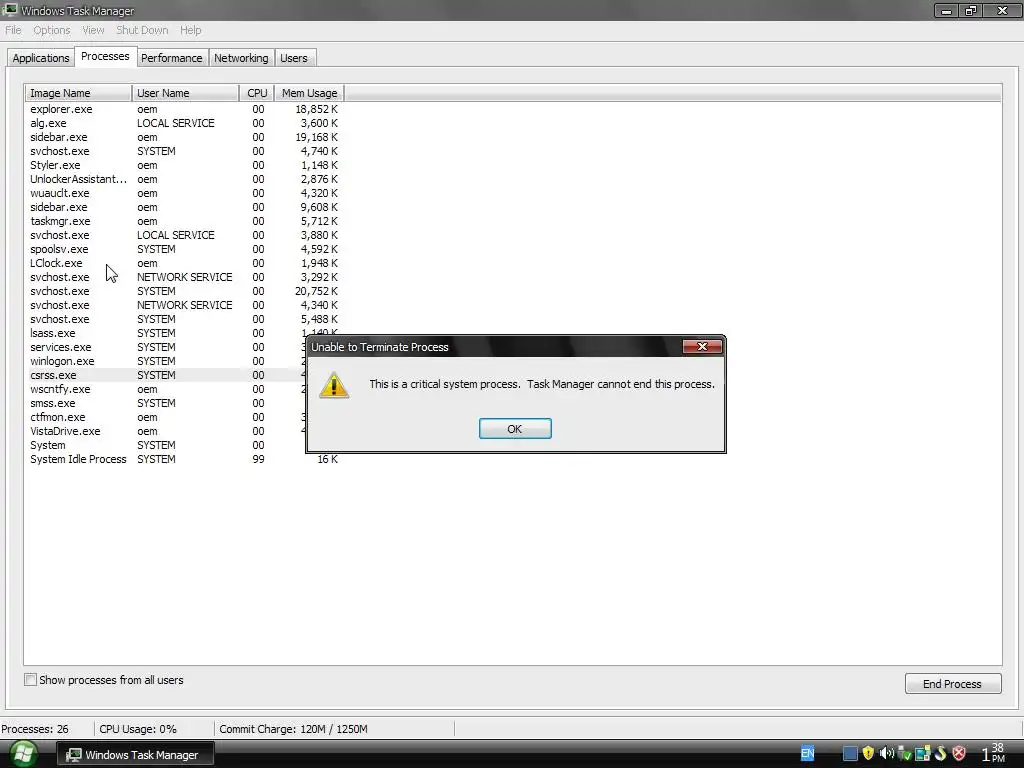The image size is (1024, 768).
Task: Click the Styler S-shaped tray icon
Action: click(x=941, y=754)
